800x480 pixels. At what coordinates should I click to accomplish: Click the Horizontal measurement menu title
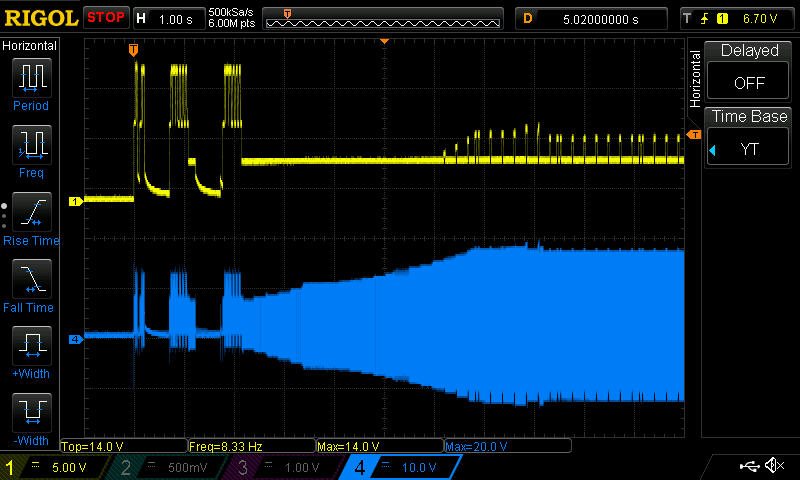(x=30, y=46)
